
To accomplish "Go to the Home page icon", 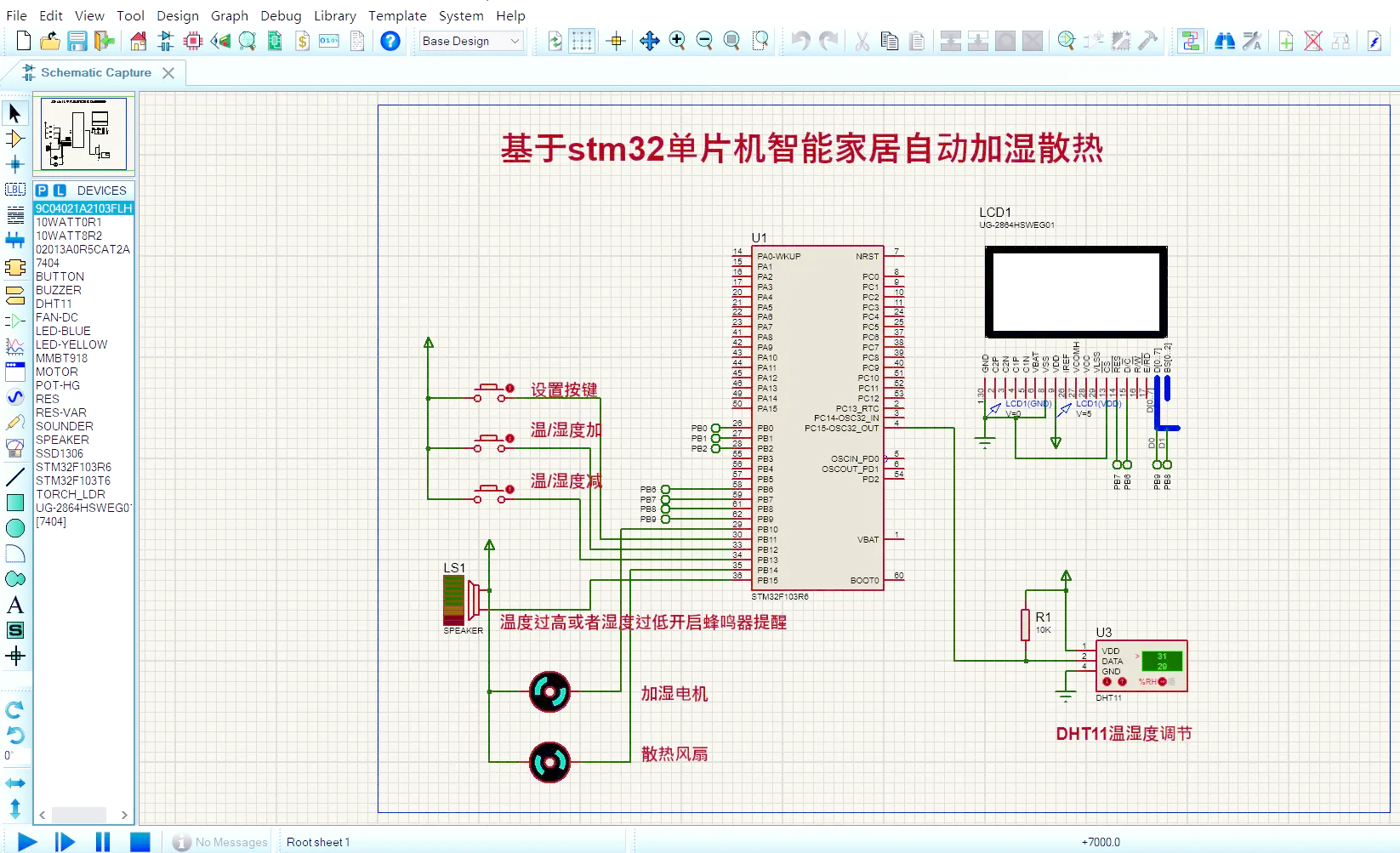I will (x=139, y=41).
